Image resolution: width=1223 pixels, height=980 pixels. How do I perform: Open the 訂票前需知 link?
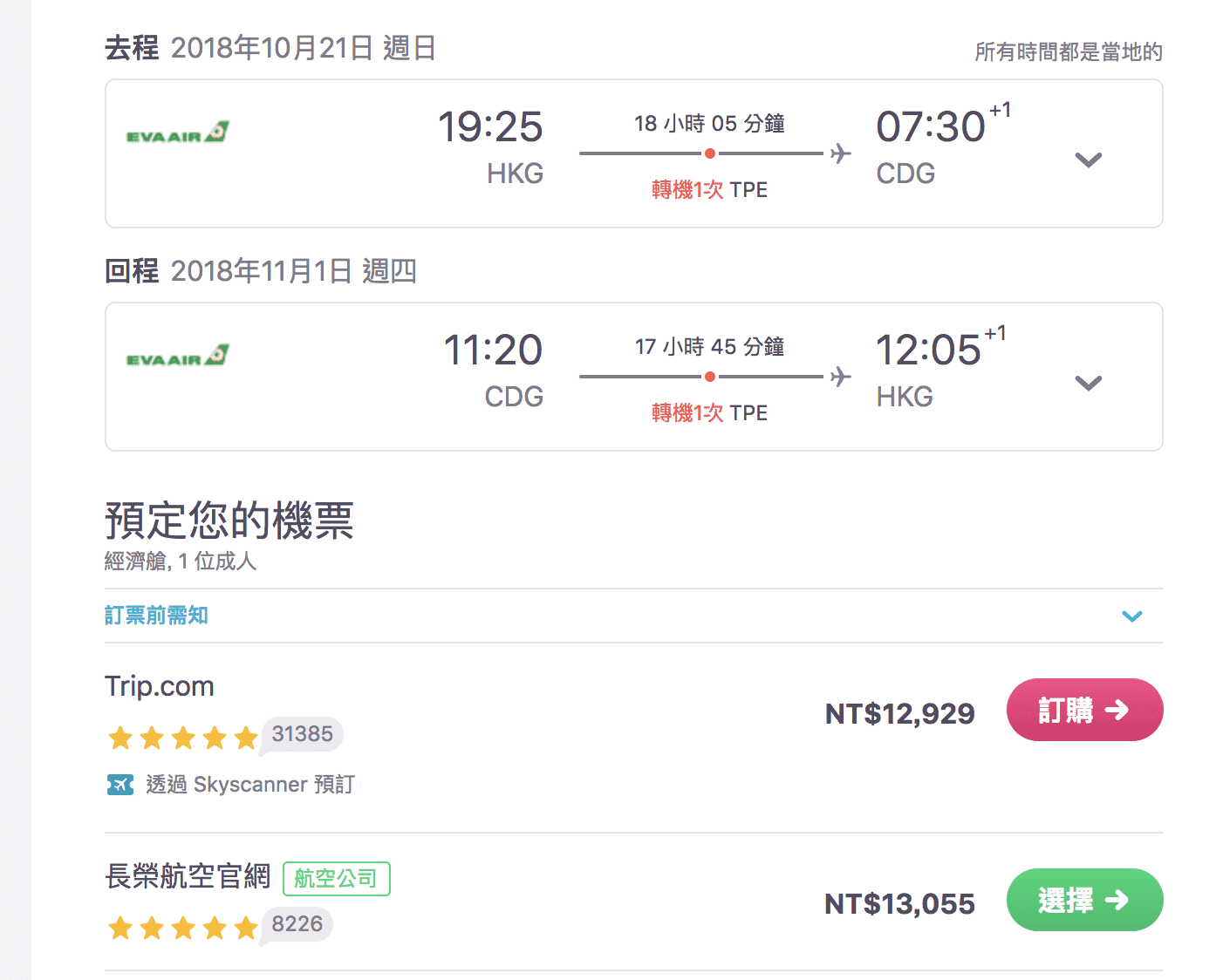[156, 616]
